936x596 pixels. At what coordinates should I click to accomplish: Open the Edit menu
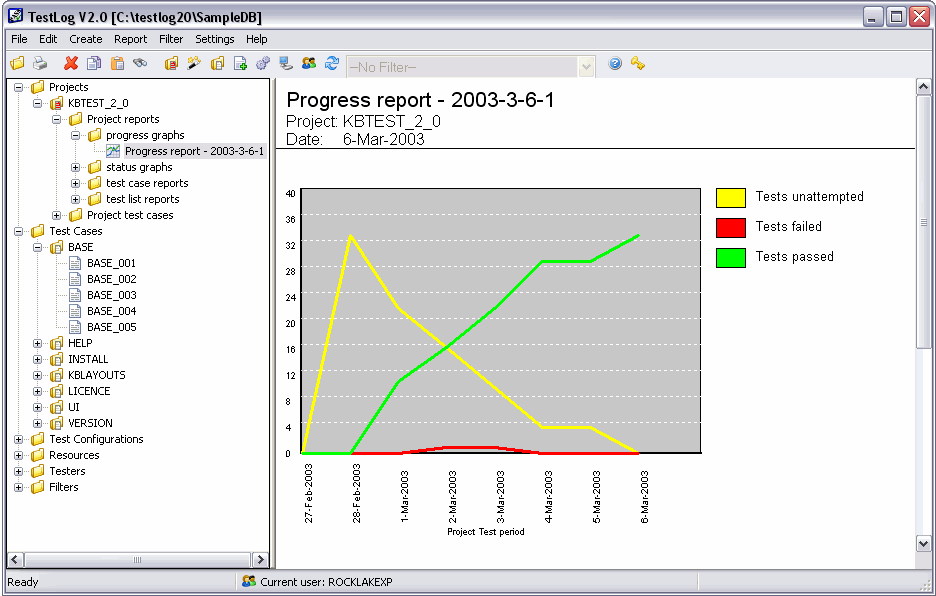pyautogui.click(x=48, y=39)
